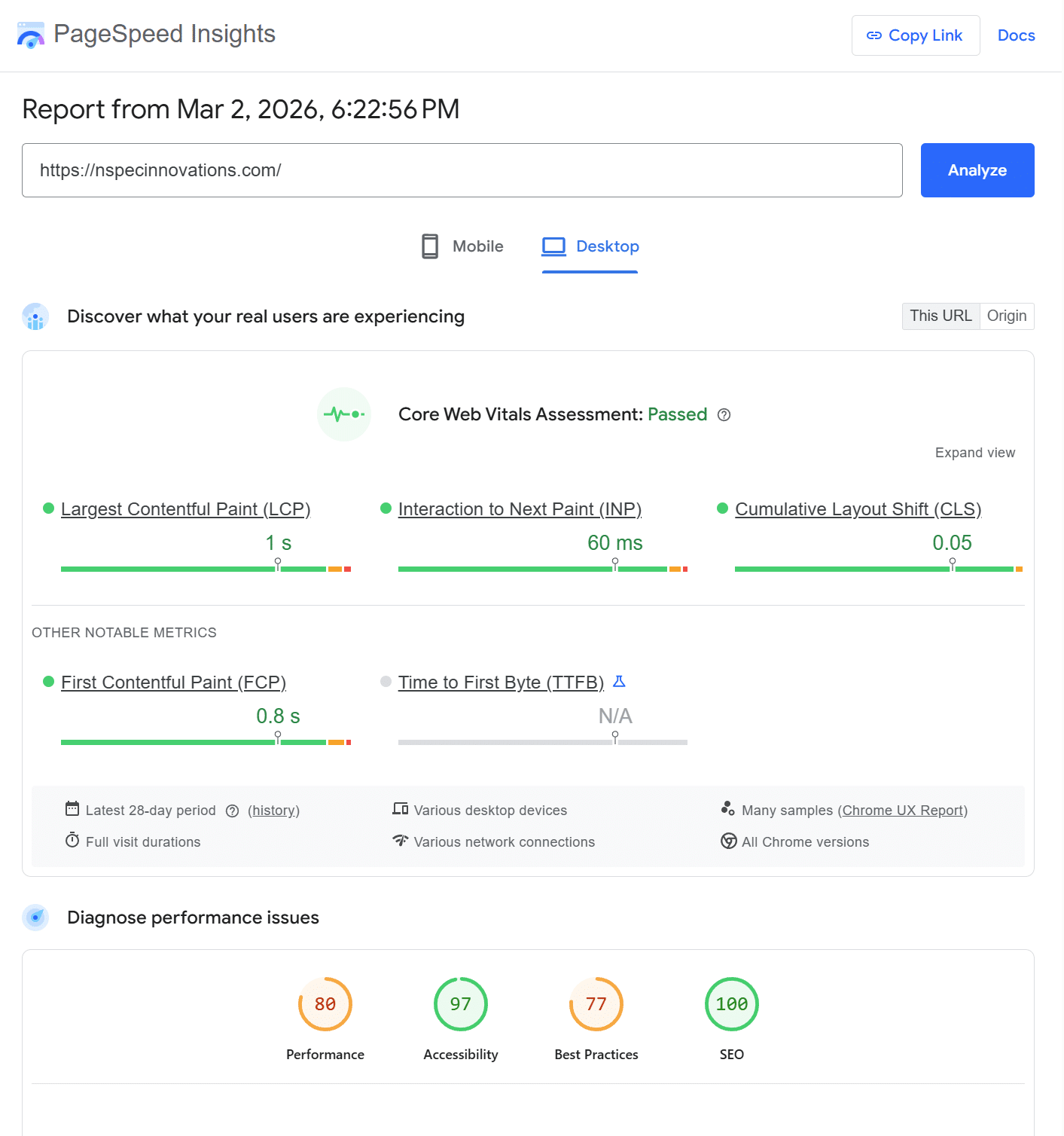Click the PageSpeed Insights logo icon
Screen dimensions: 1064x1136
point(31,35)
